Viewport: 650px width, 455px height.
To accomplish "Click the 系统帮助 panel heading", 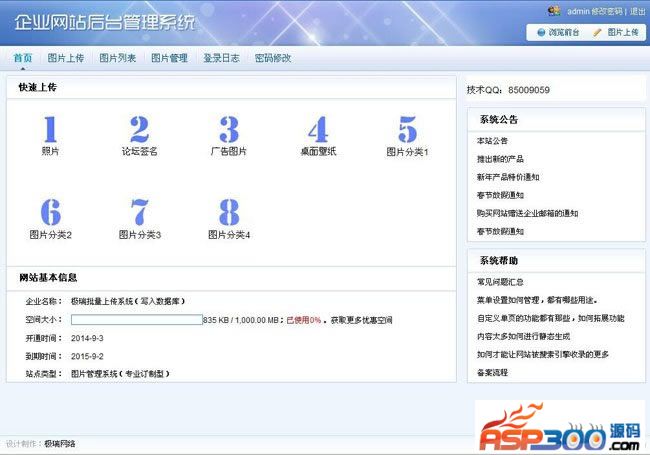I will (499, 261).
